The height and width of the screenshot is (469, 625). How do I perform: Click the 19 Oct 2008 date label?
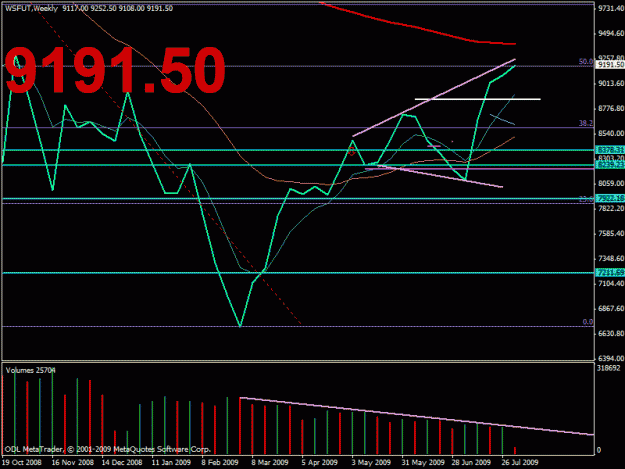[22, 462]
